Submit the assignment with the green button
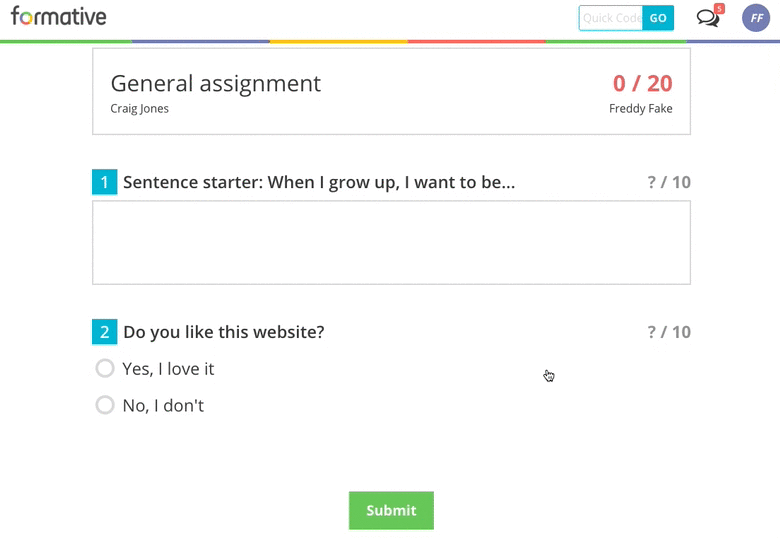The image size is (780, 540). (x=391, y=510)
